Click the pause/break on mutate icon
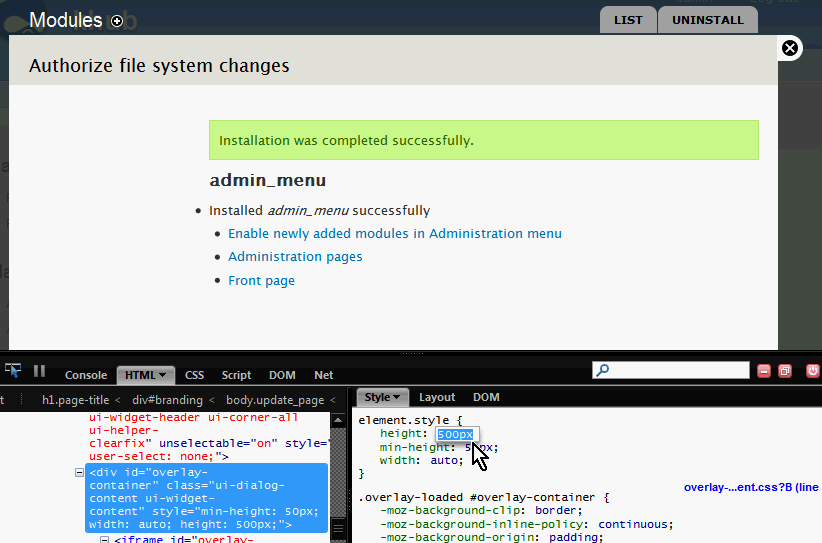Viewport: 822px width, 543px height. (x=40, y=371)
